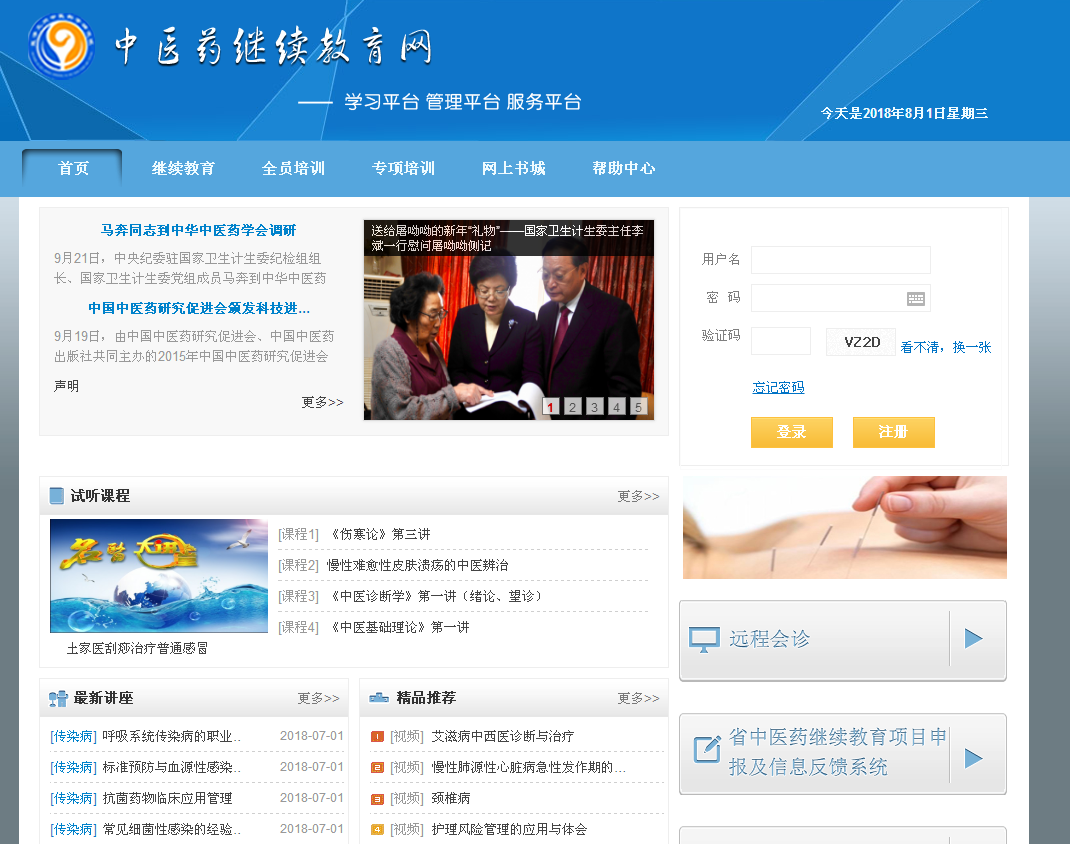Viewport: 1070px width, 844px height.
Task: Expand 更多>> in 最新讲座 section
Action: click(318, 698)
